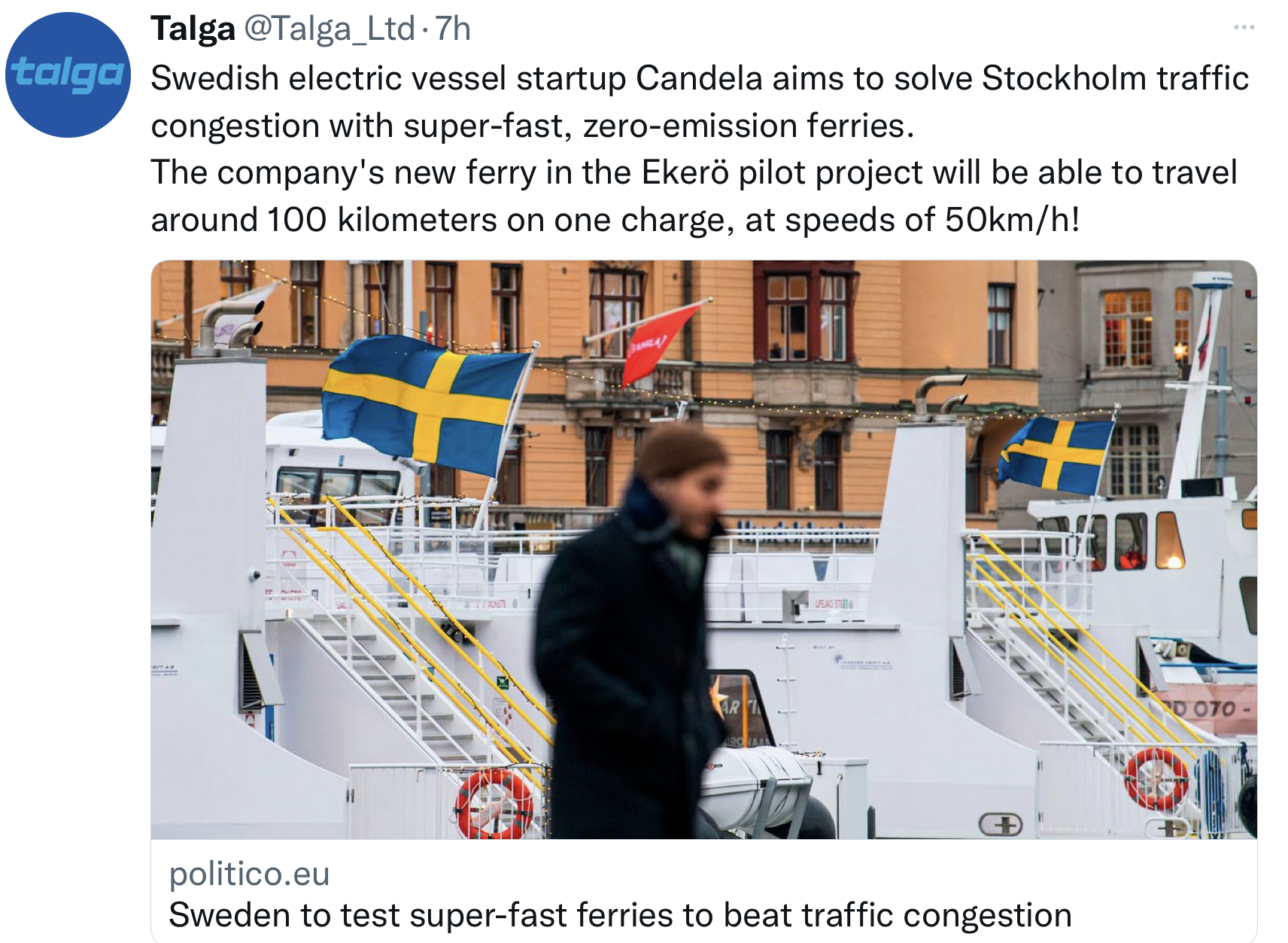
Task: Open the Talga profile avatar logo
Action: pos(68,75)
